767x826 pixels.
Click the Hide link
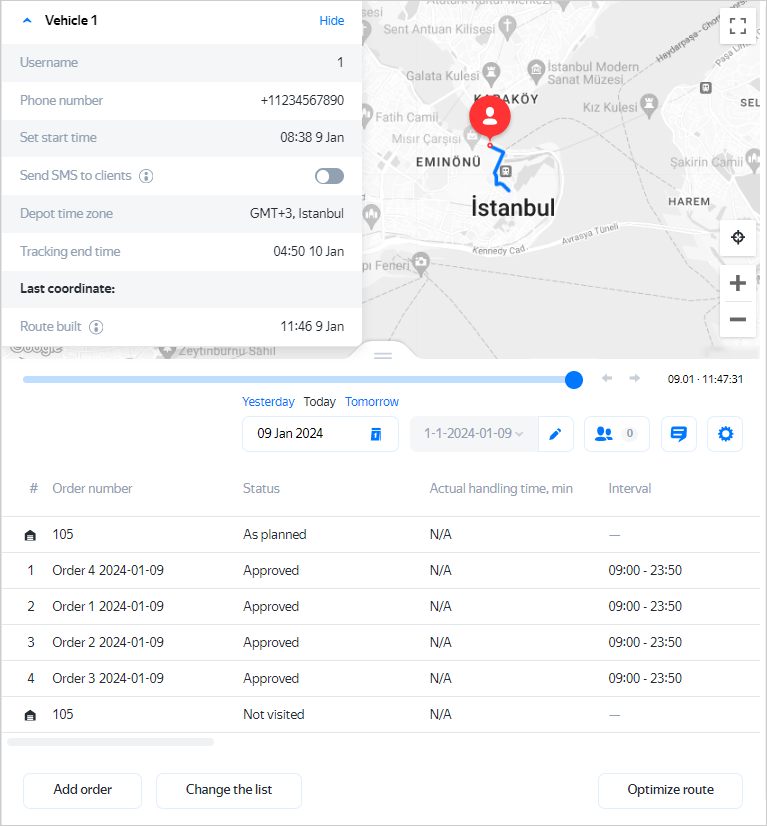pos(331,21)
